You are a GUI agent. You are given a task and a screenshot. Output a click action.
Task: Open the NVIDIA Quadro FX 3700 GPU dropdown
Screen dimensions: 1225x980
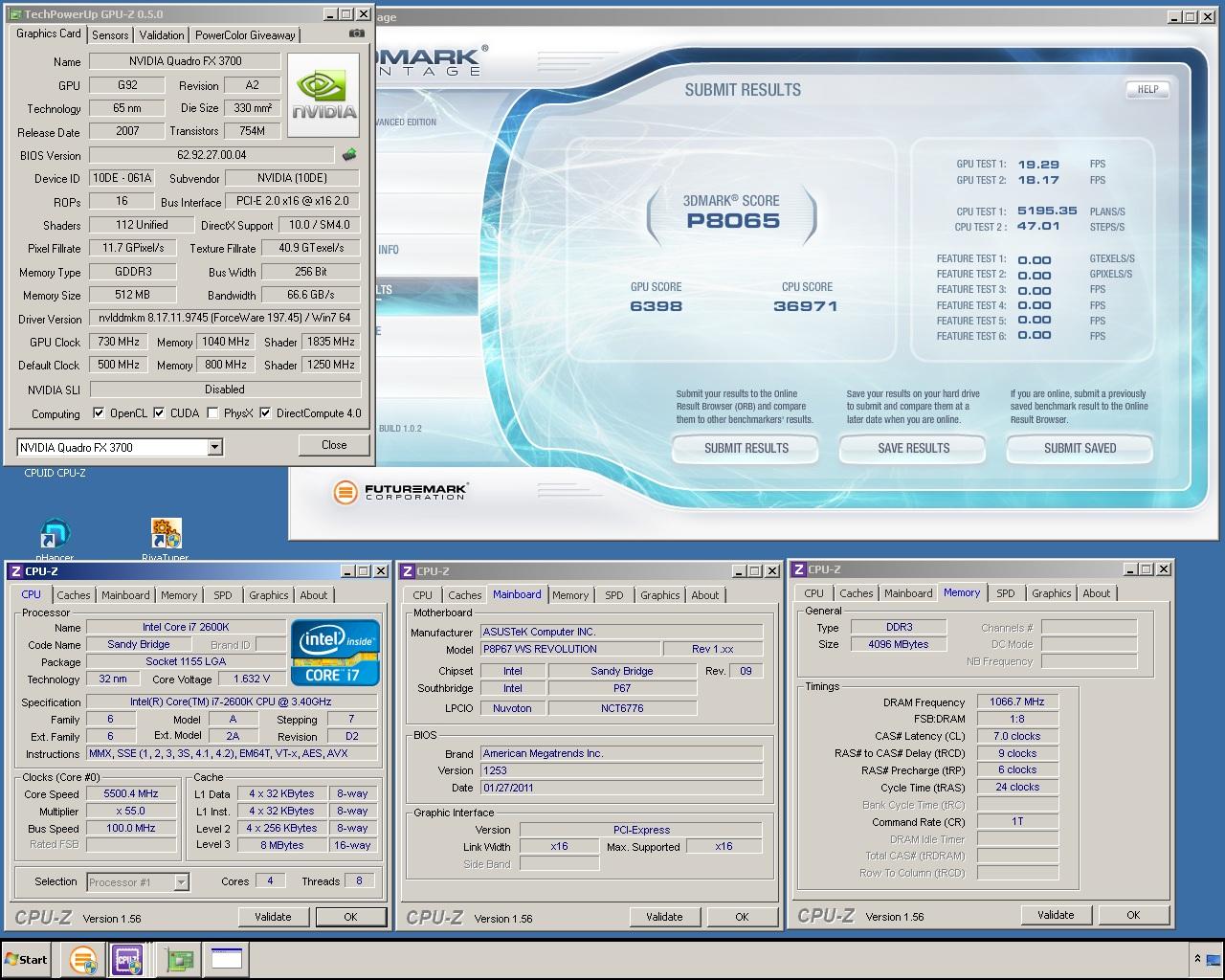(x=214, y=447)
